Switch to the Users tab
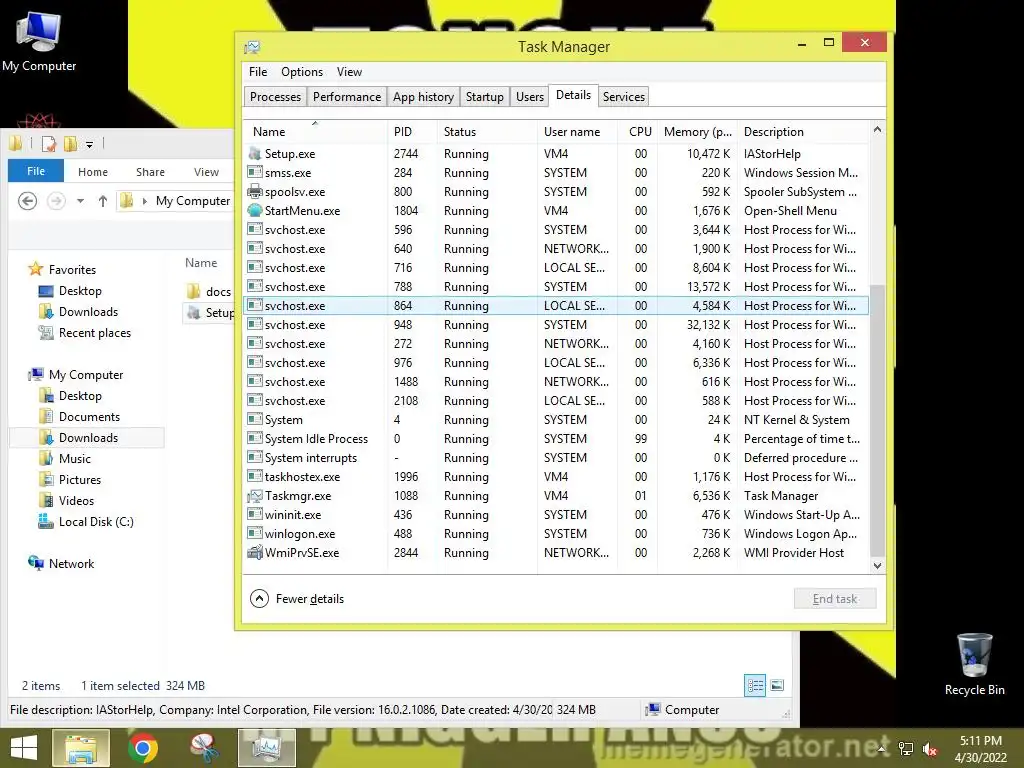Image resolution: width=1024 pixels, height=768 pixels. 530,97
